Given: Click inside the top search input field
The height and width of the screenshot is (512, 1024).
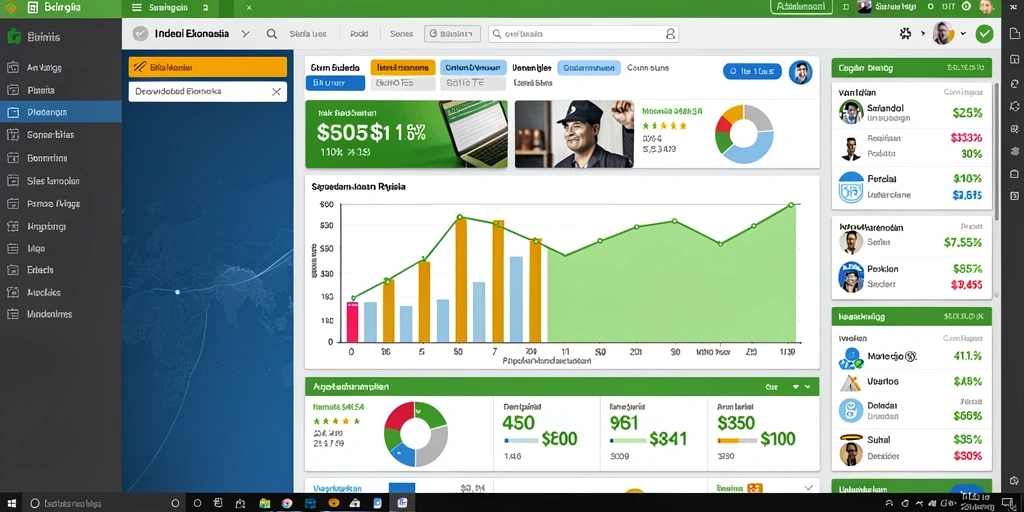Looking at the screenshot, I should (x=583, y=34).
